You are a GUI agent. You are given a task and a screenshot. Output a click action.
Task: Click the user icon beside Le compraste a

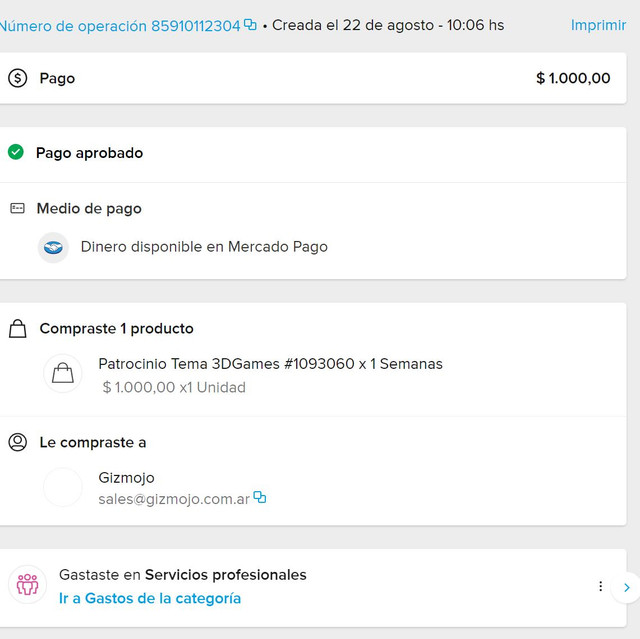pyautogui.click(x=18, y=442)
